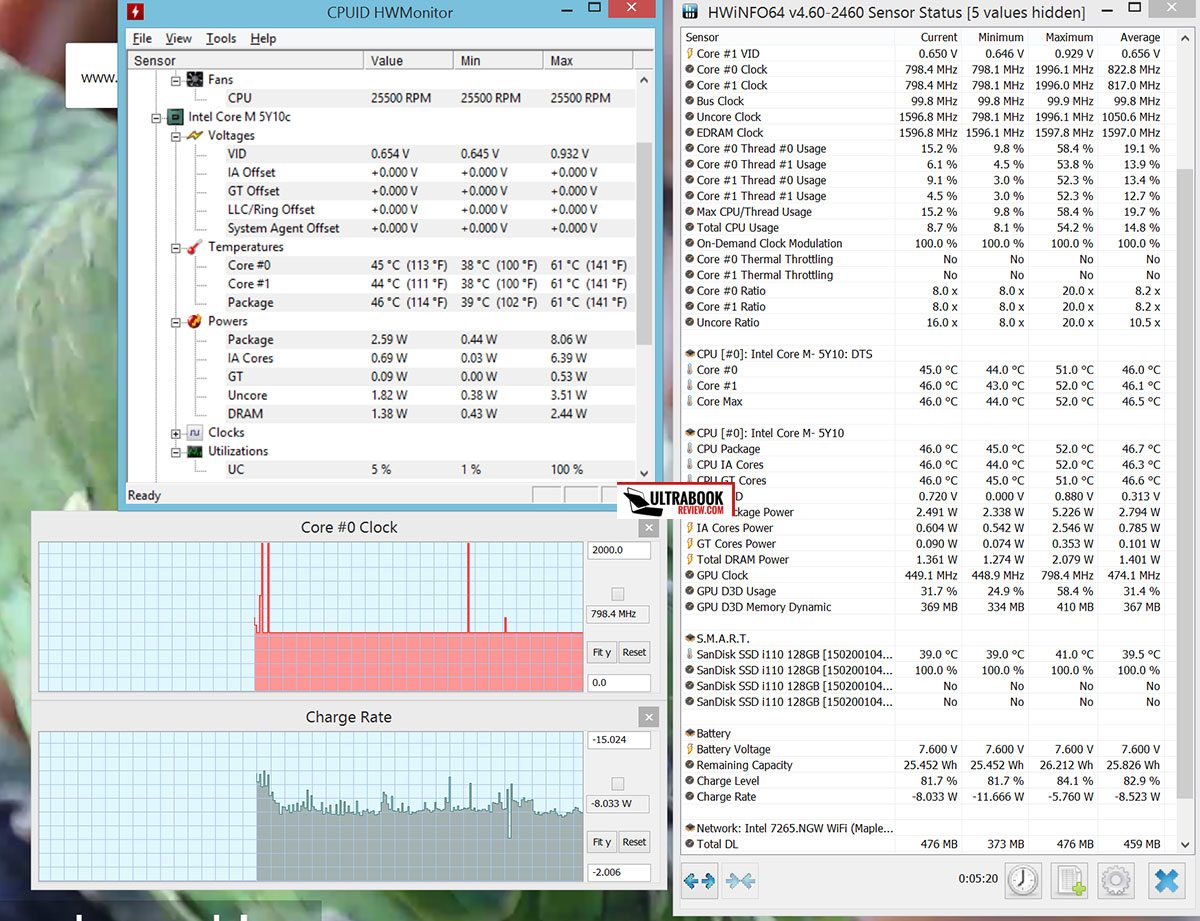Collapse the Fans node in HWMonitor
The image size is (1200, 921).
coord(176,79)
